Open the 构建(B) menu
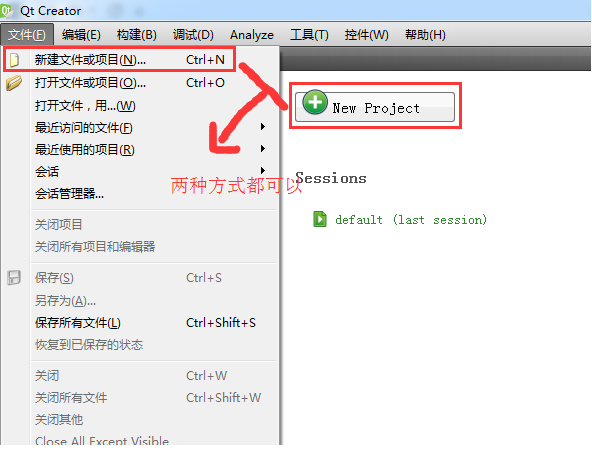The width and height of the screenshot is (592, 462). [x=137, y=35]
